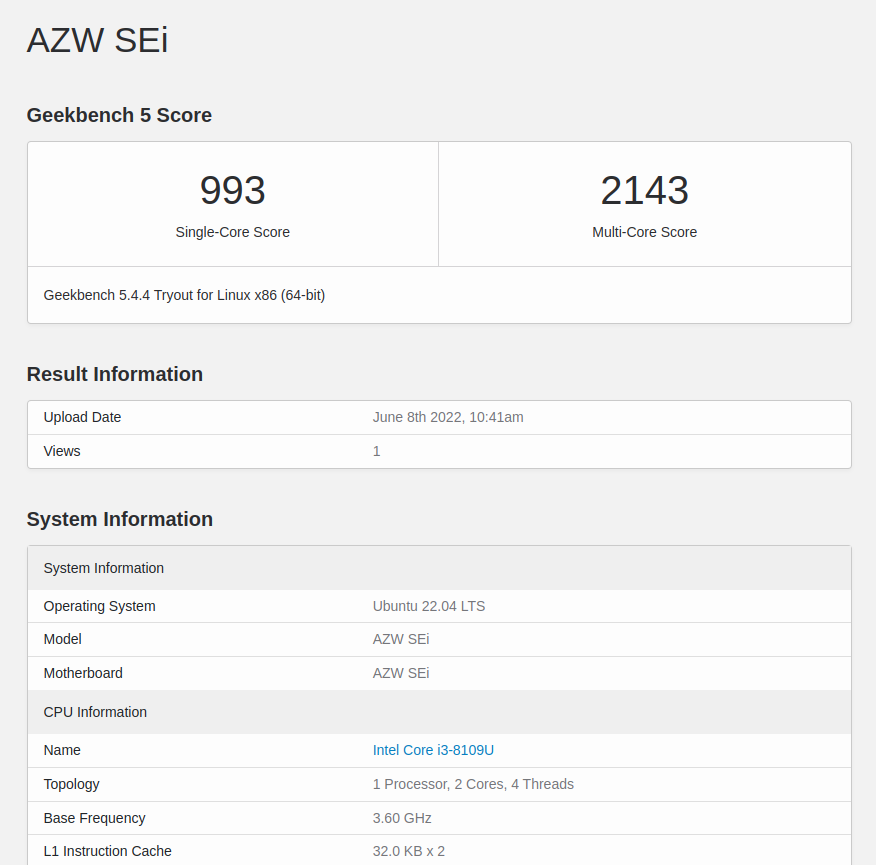Image resolution: width=876 pixels, height=865 pixels.
Task: Select the 'Upload Date' label
Action: [x=82, y=417]
